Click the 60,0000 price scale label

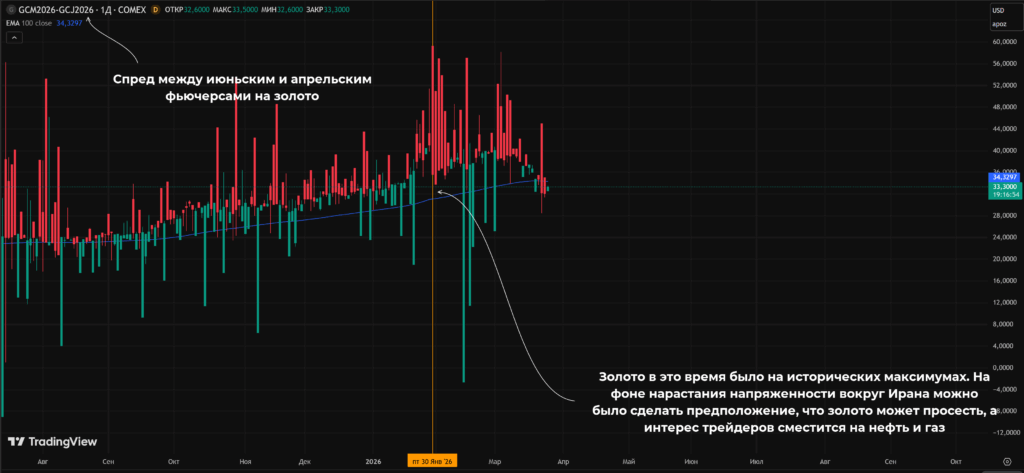pyautogui.click(x=1005, y=42)
